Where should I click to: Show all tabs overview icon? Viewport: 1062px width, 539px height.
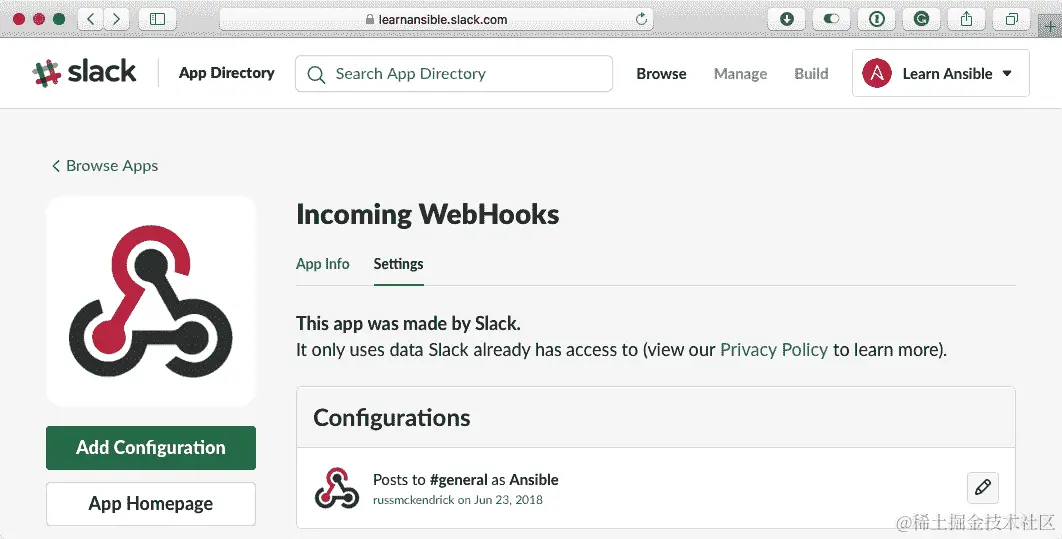(x=1011, y=19)
